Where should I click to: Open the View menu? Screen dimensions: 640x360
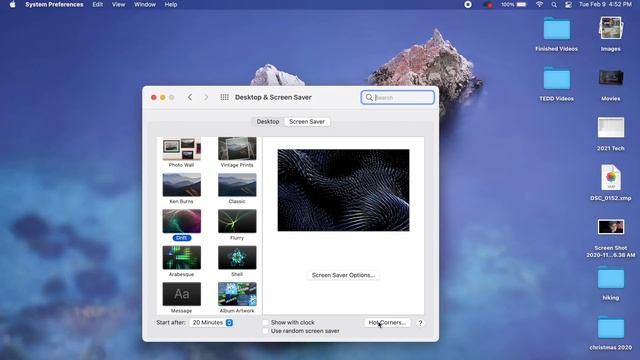click(x=118, y=4)
